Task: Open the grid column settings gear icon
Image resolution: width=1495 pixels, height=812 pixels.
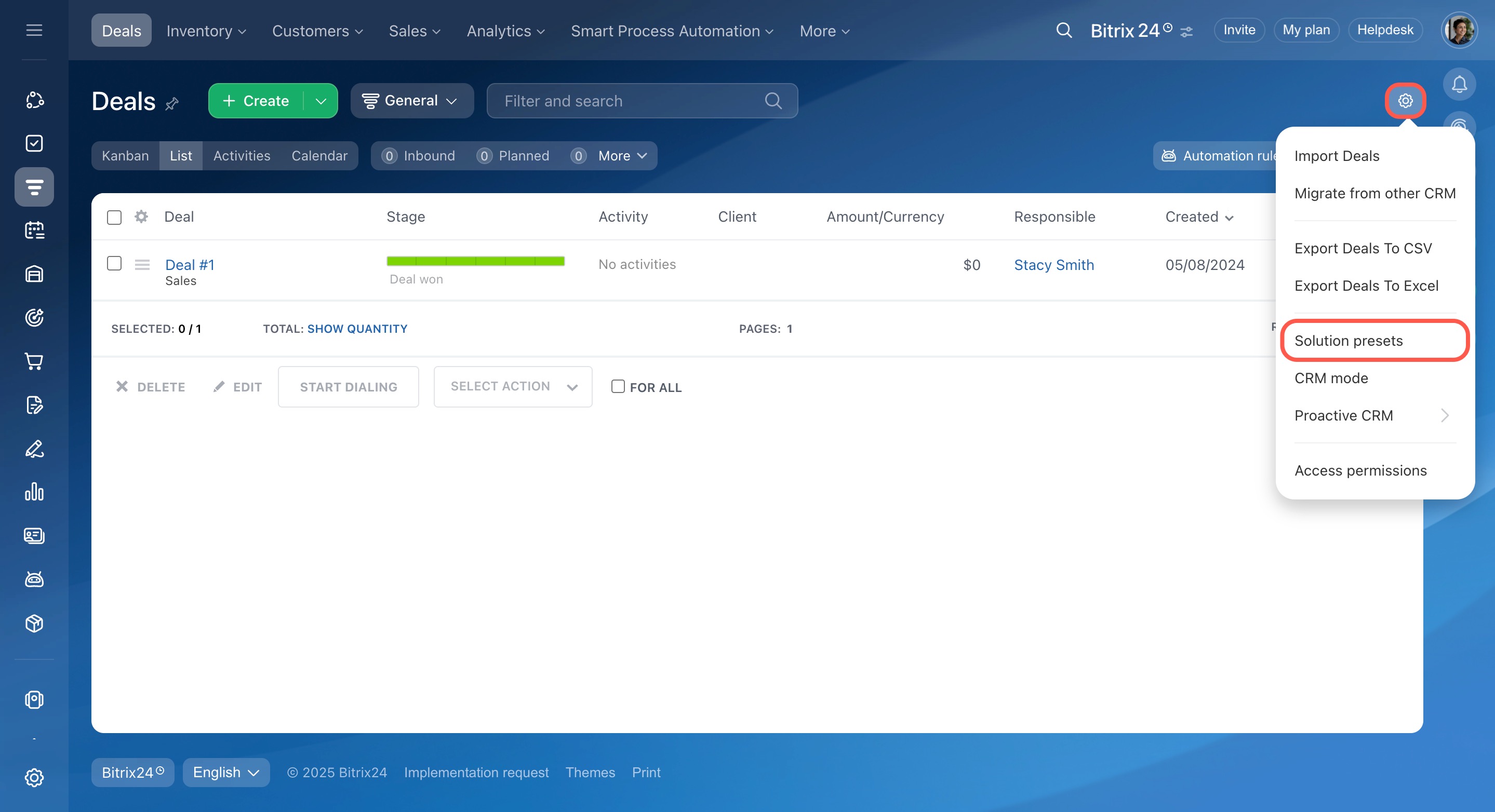Action: point(141,217)
